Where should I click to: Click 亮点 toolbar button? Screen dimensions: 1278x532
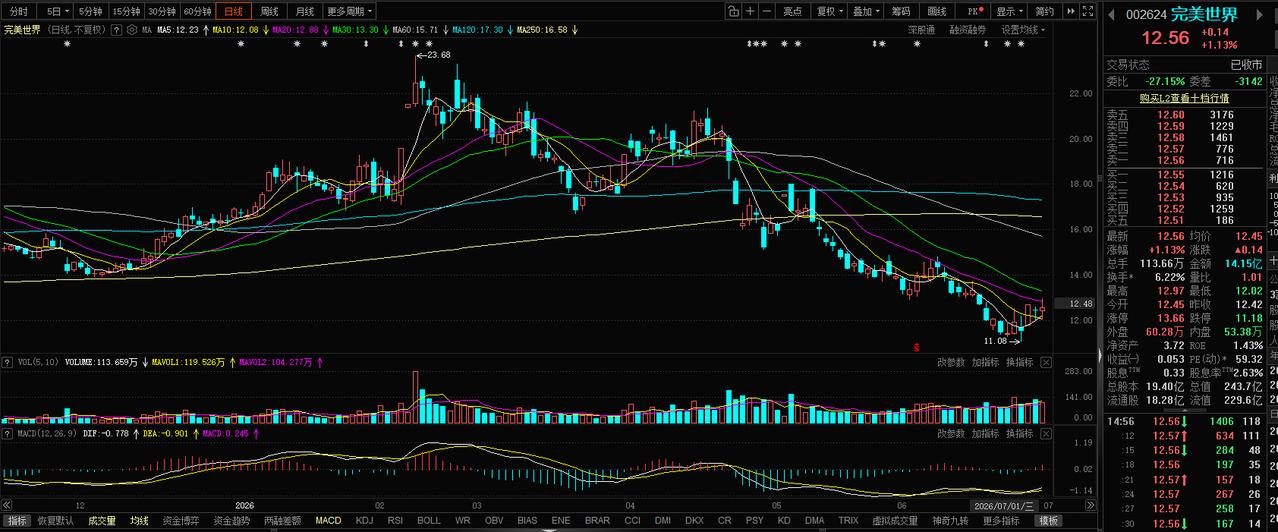point(793,11)
